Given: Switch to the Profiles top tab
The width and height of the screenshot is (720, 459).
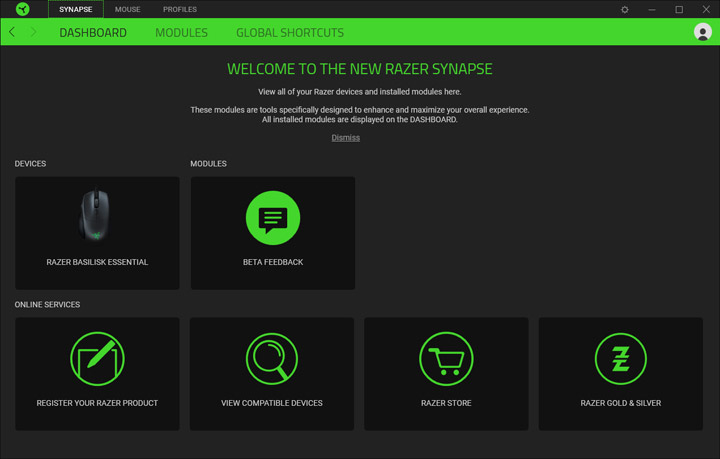Looking at the screenshot, I should [180, 9].
